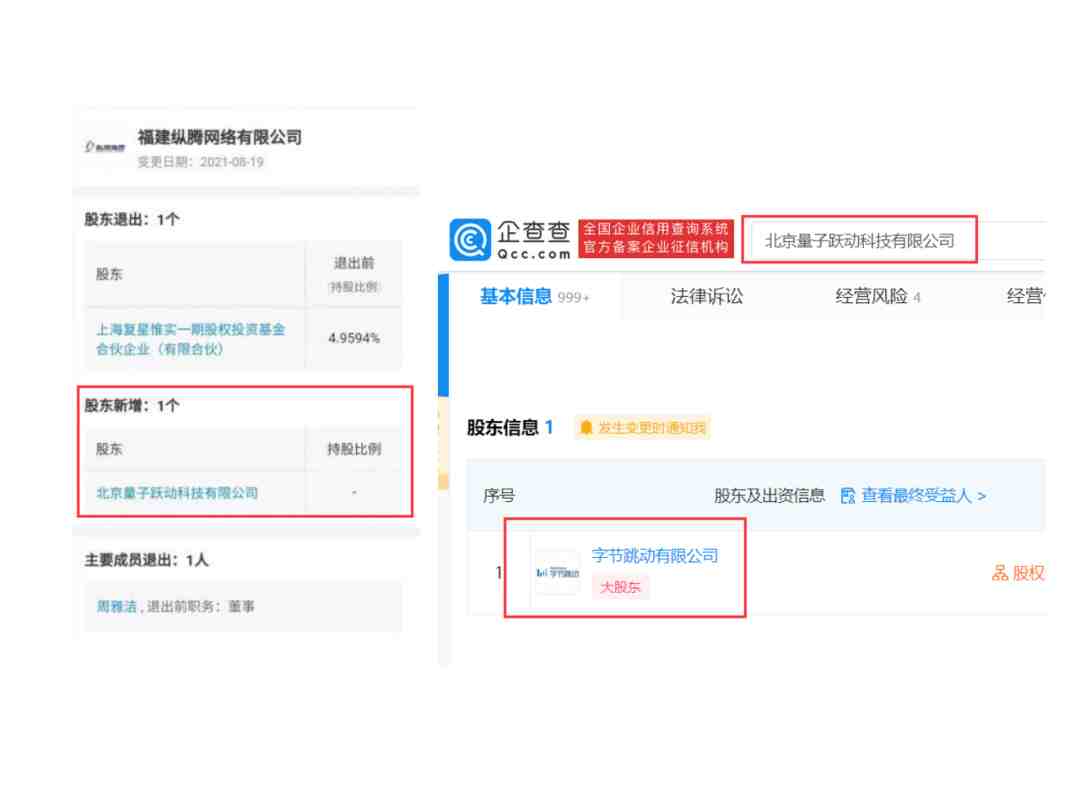This screenshot has height=810, width=1080.
Task: Click the 股东退出: 1个 heading
Action: [132, 220]
